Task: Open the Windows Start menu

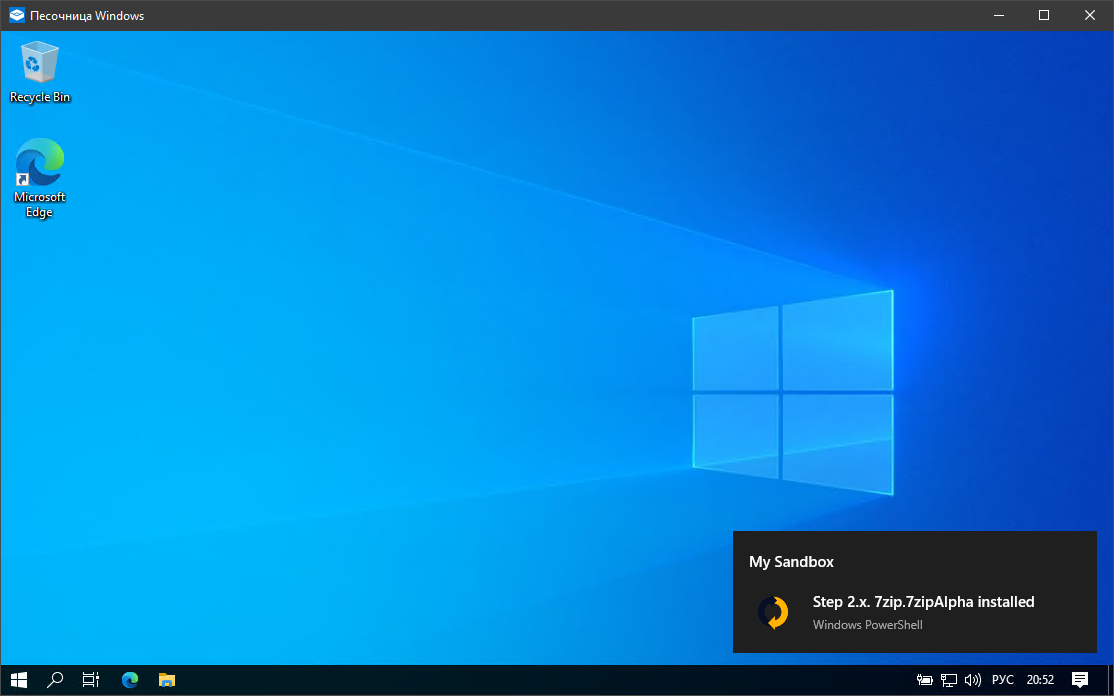Action: [19, 680]
